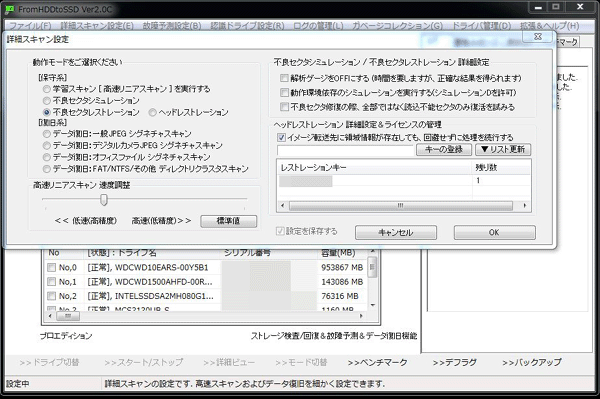Screen dimensions: 600x399
Task: Click the ▼リスト更新 button
Action: 503,149
